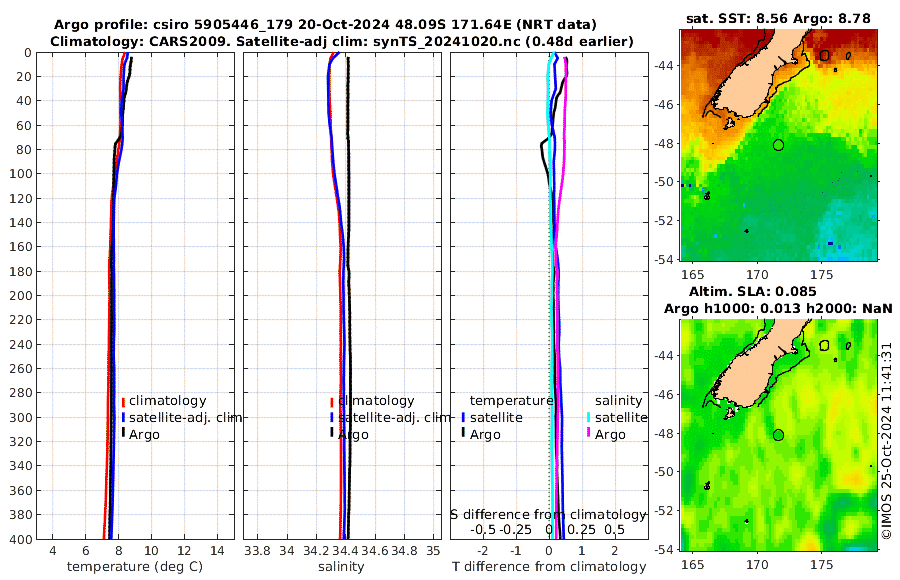The image size is (900, 580).
Task: Click the 'sat. SST: 8.56 Argo: 8.78' heading
Action: click(778, 19)
